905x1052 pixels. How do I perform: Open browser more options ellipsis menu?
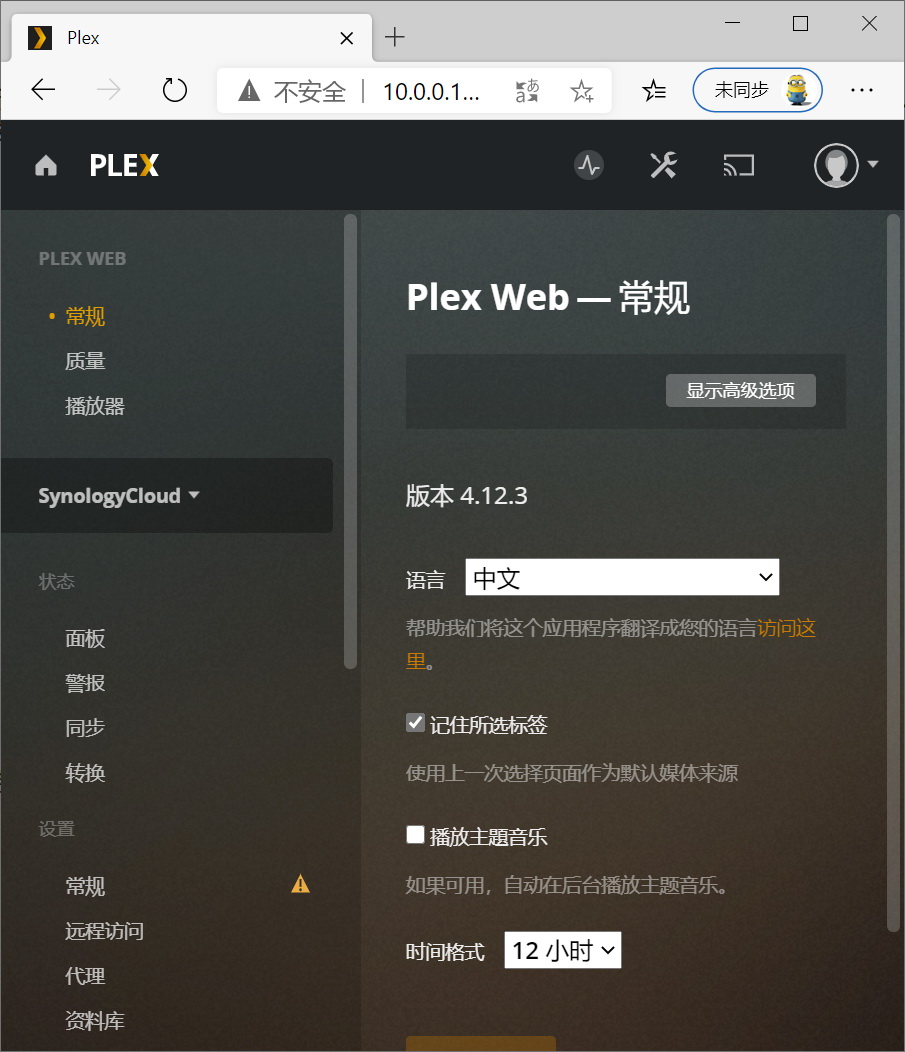pyautogui.click(x=862, y=90)
